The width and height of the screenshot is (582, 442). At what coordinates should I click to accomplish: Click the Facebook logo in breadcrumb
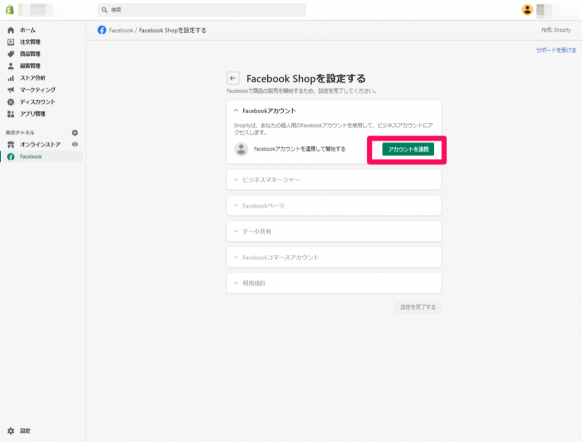point(102,30)
